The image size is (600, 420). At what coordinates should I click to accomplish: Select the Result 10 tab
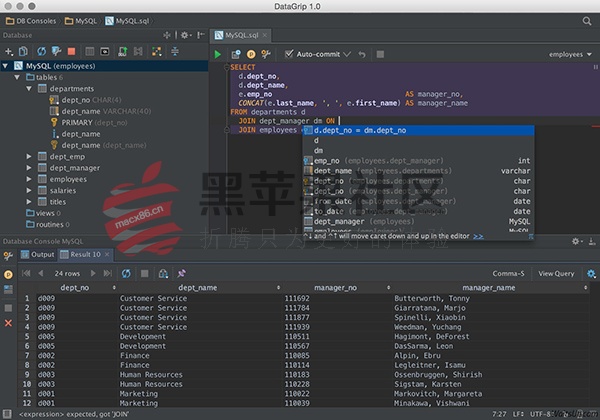pyautogui.click(x=85, y=254)
